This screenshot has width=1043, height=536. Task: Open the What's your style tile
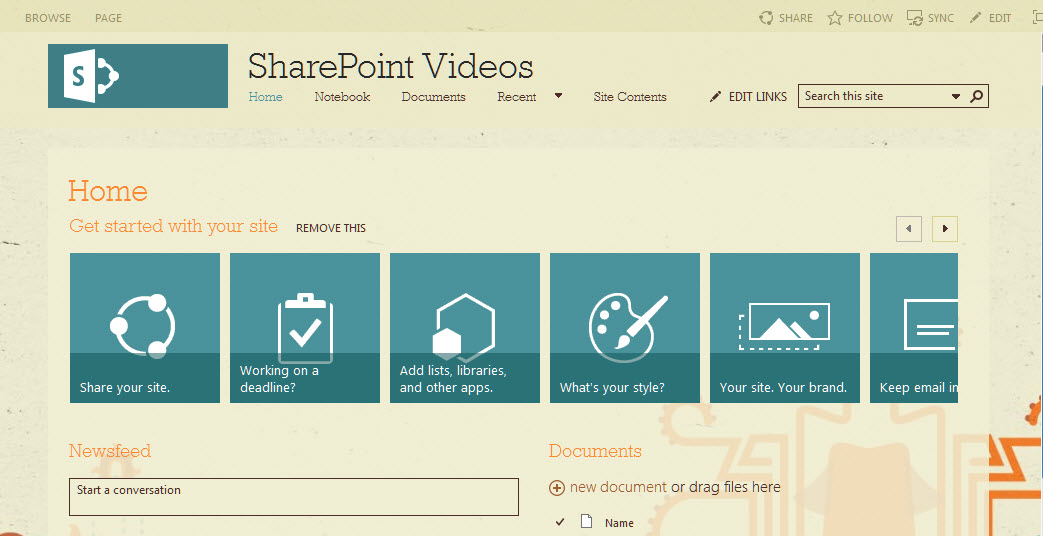(625, 328)
